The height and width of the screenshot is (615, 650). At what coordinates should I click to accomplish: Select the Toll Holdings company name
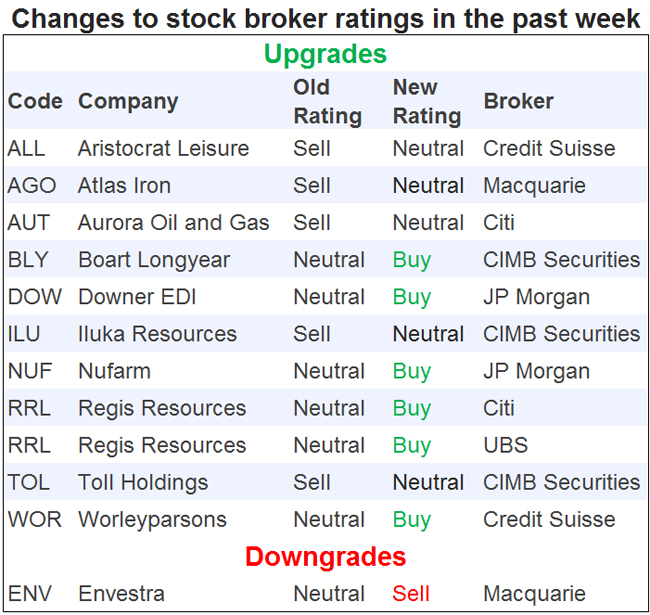point(143,482)
